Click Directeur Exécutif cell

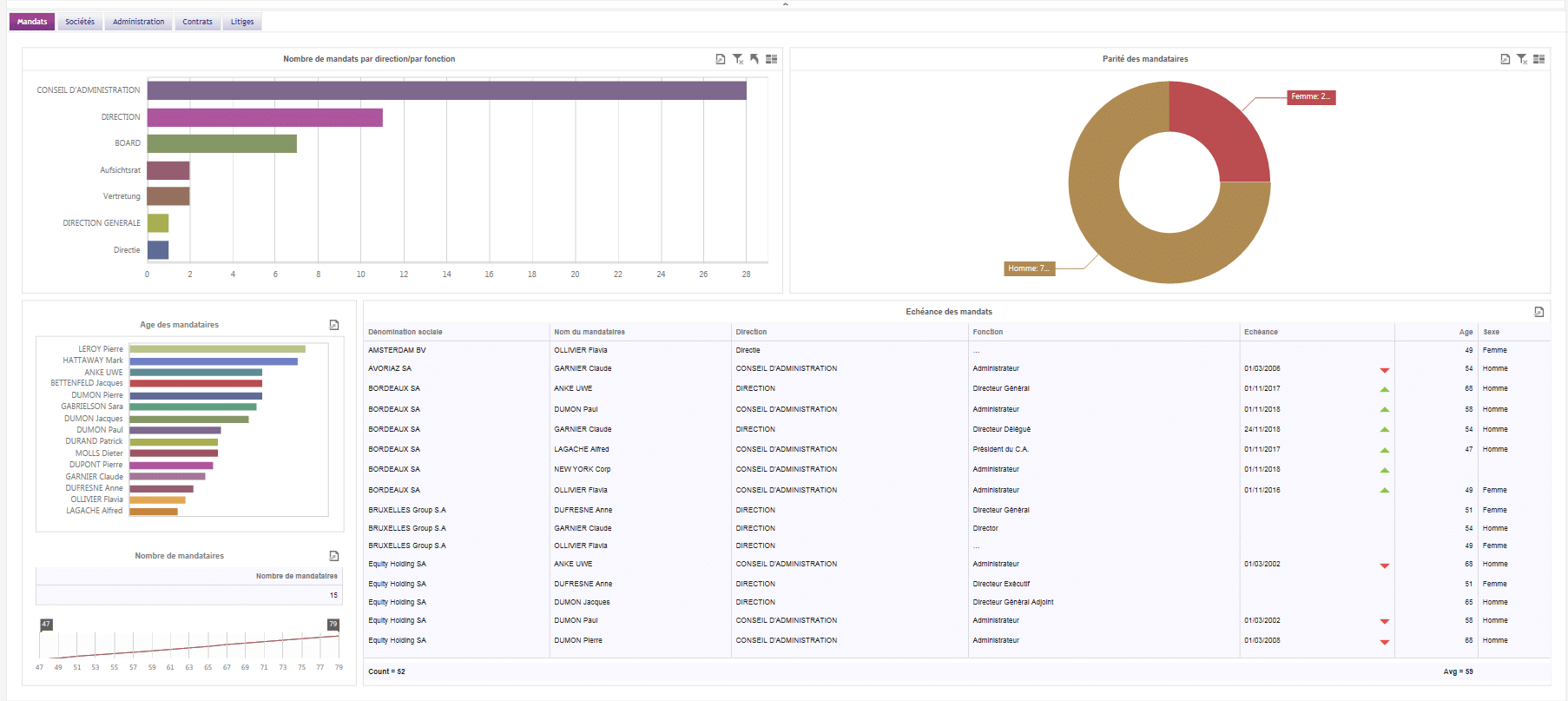[1001, 584]
